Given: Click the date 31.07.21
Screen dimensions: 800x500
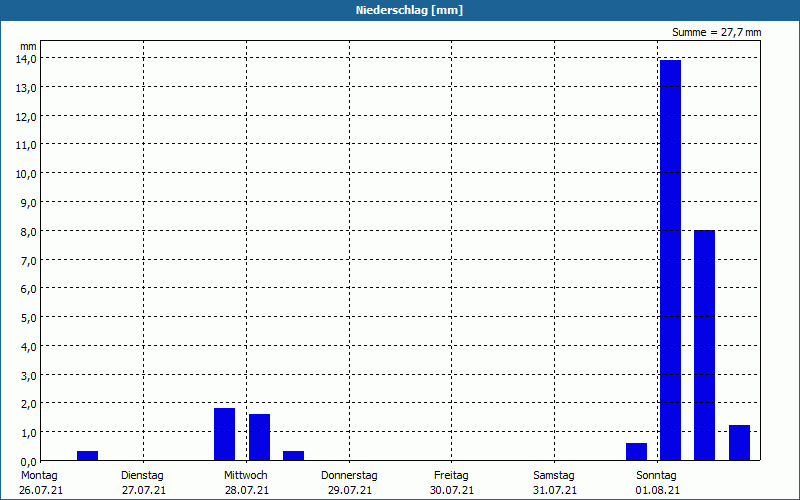Looking at the screenshot, I should point(555,491).
